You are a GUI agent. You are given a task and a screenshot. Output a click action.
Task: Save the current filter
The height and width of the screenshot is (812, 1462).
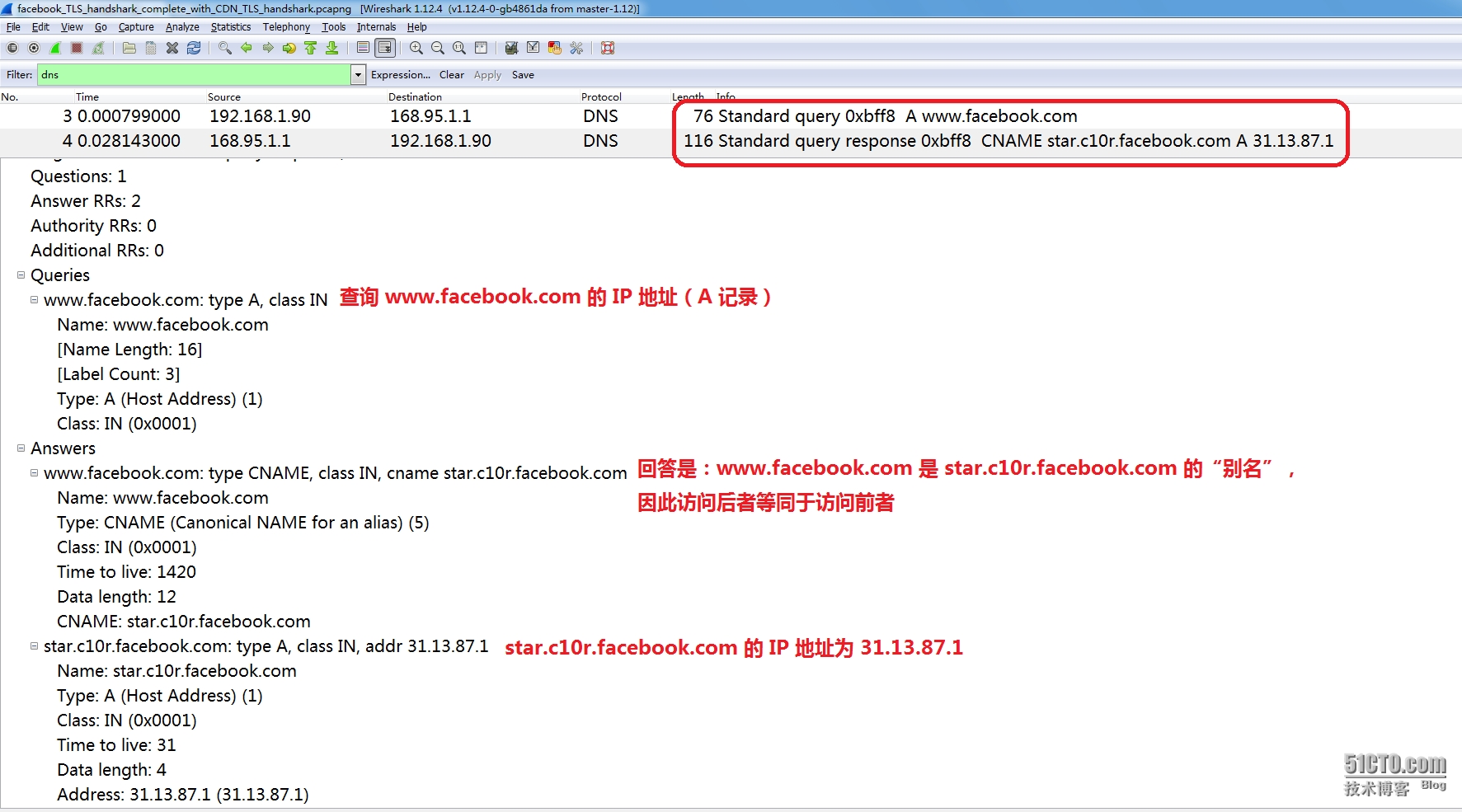click(523, 75)
